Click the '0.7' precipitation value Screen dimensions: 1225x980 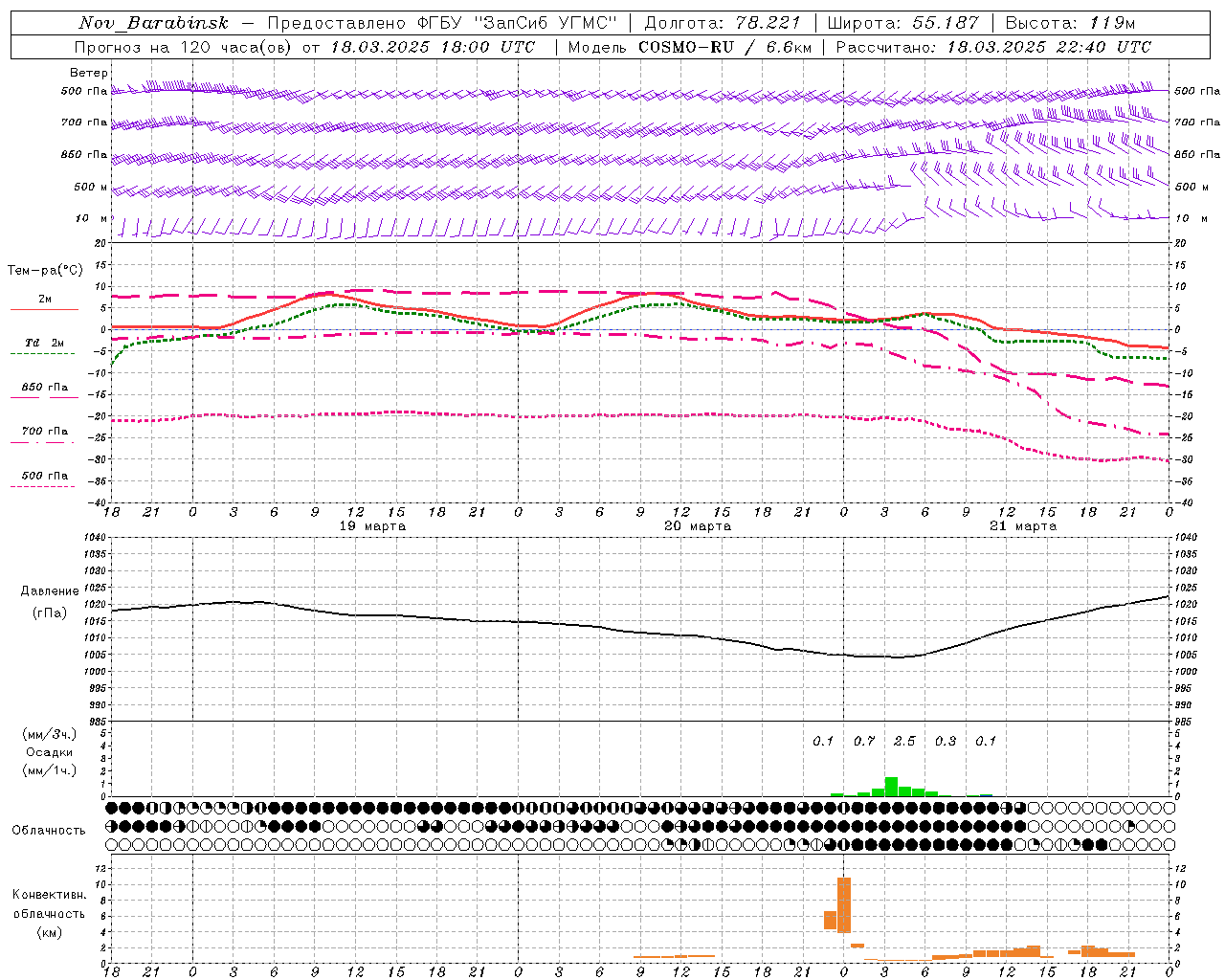pos(864,741)
